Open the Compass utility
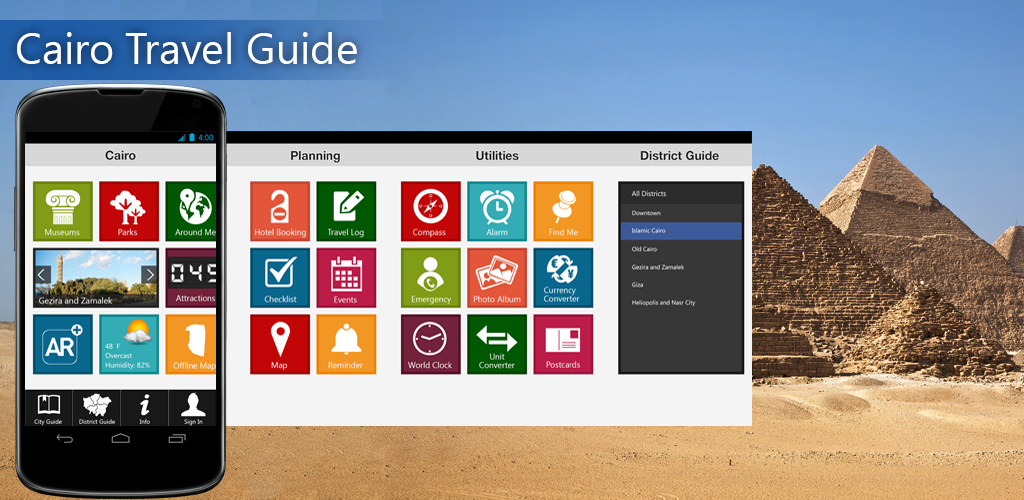This screenshot has height=500, width=1024. [x=431, y=211]
